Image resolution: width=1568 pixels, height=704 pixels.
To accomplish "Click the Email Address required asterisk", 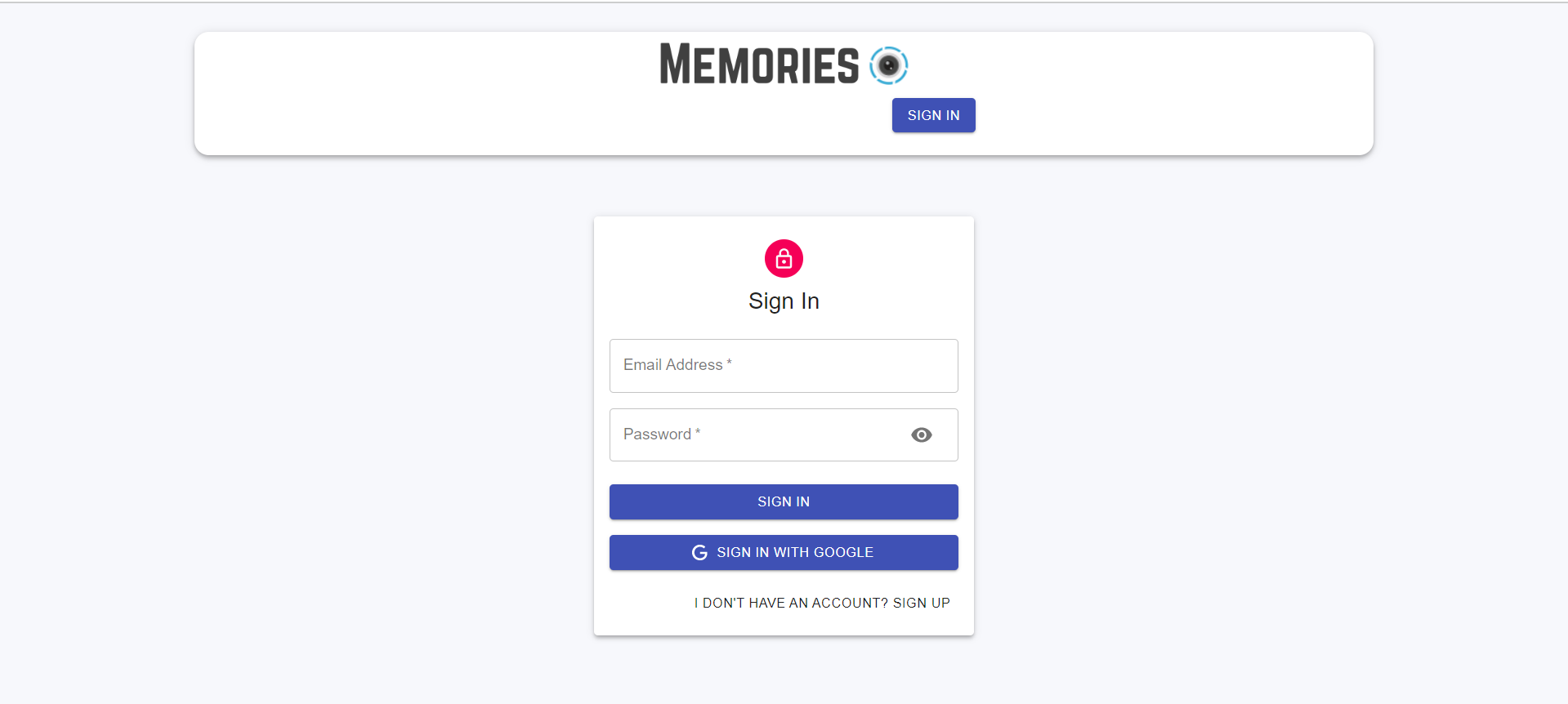I will (729, 363).
